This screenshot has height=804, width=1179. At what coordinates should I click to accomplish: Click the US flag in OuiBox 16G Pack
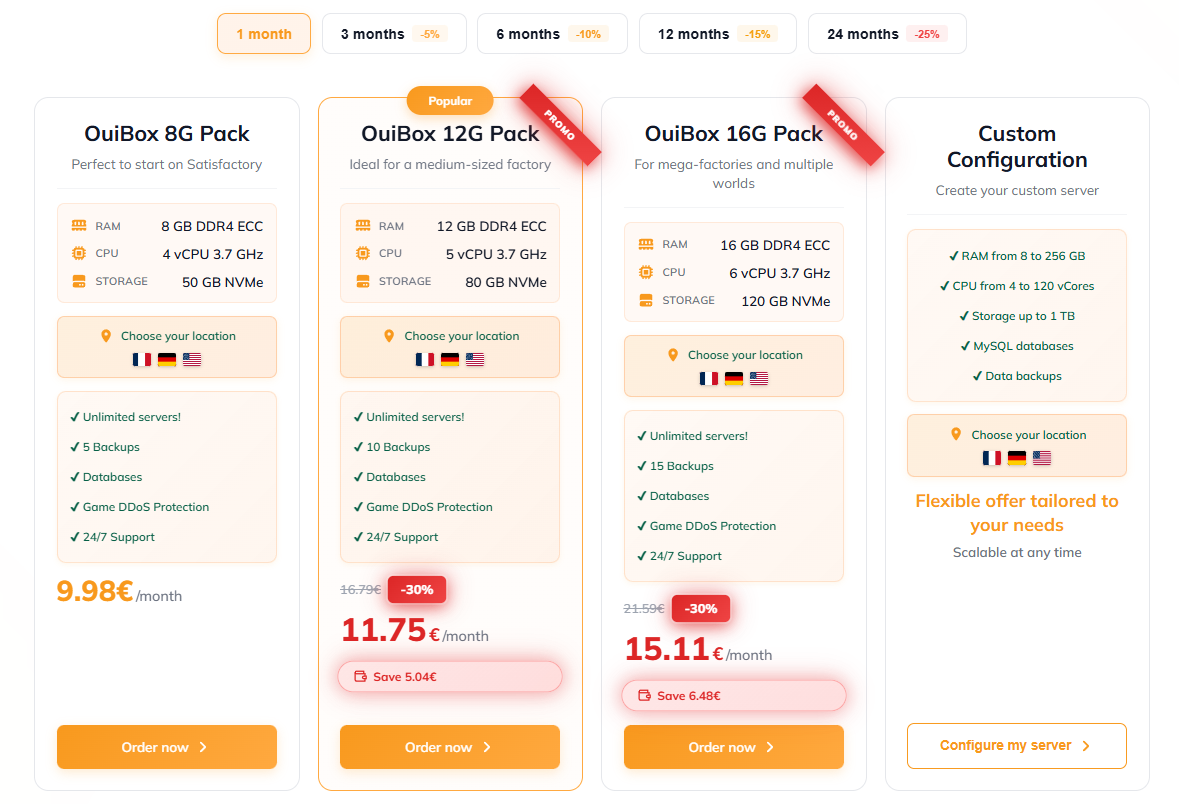(x=759, y=378)
